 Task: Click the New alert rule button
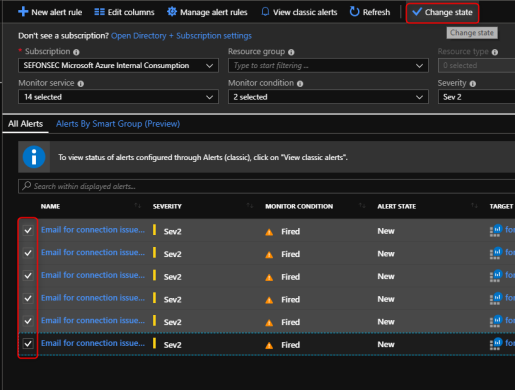coord(50,12)
